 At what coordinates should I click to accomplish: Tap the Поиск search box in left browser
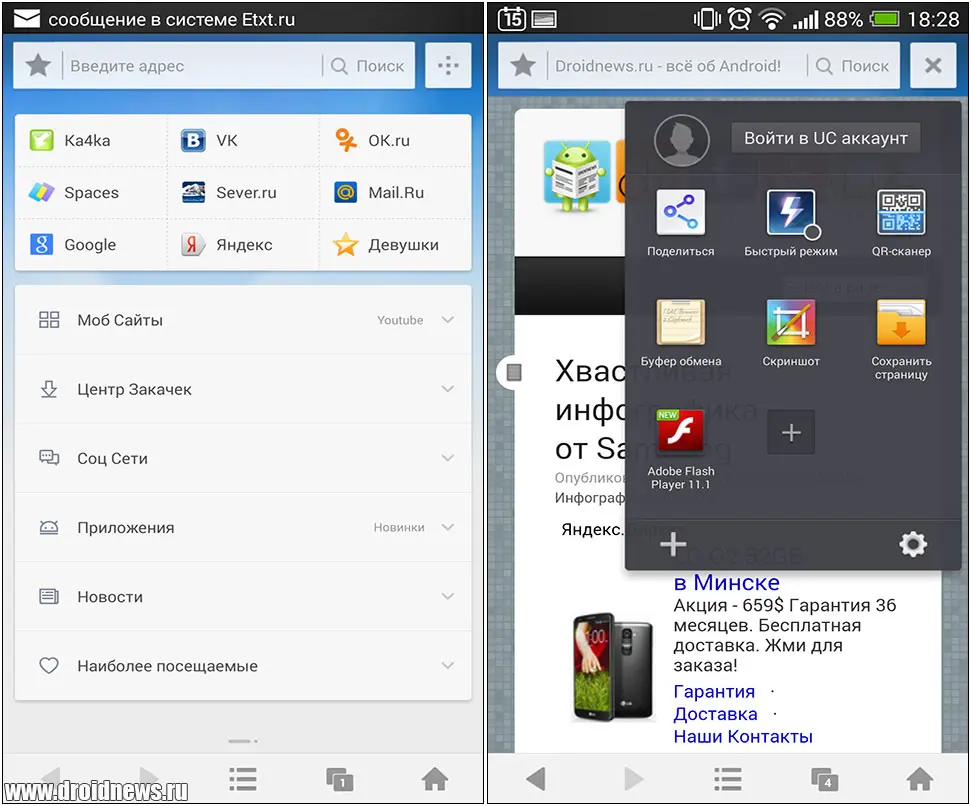pyautogui.click(x=368, y=66)
